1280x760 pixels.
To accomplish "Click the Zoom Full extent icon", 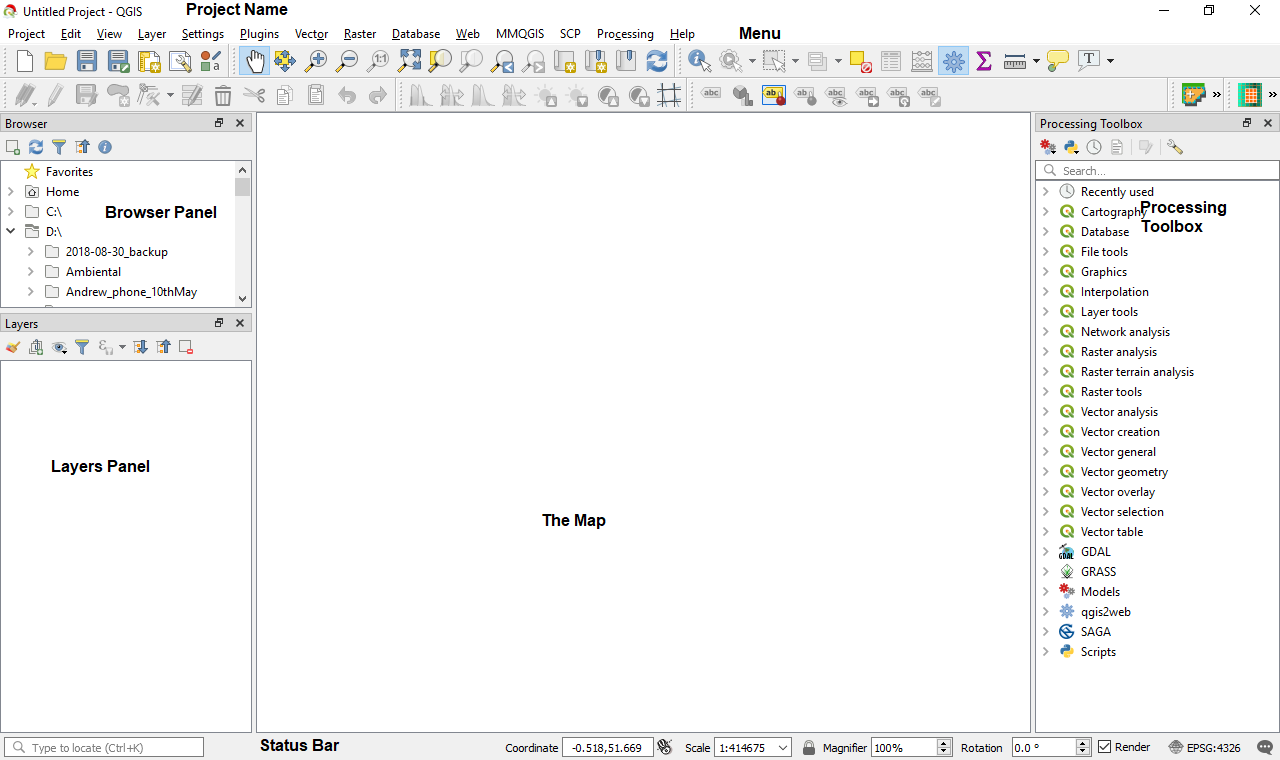I will pos(409,61).
